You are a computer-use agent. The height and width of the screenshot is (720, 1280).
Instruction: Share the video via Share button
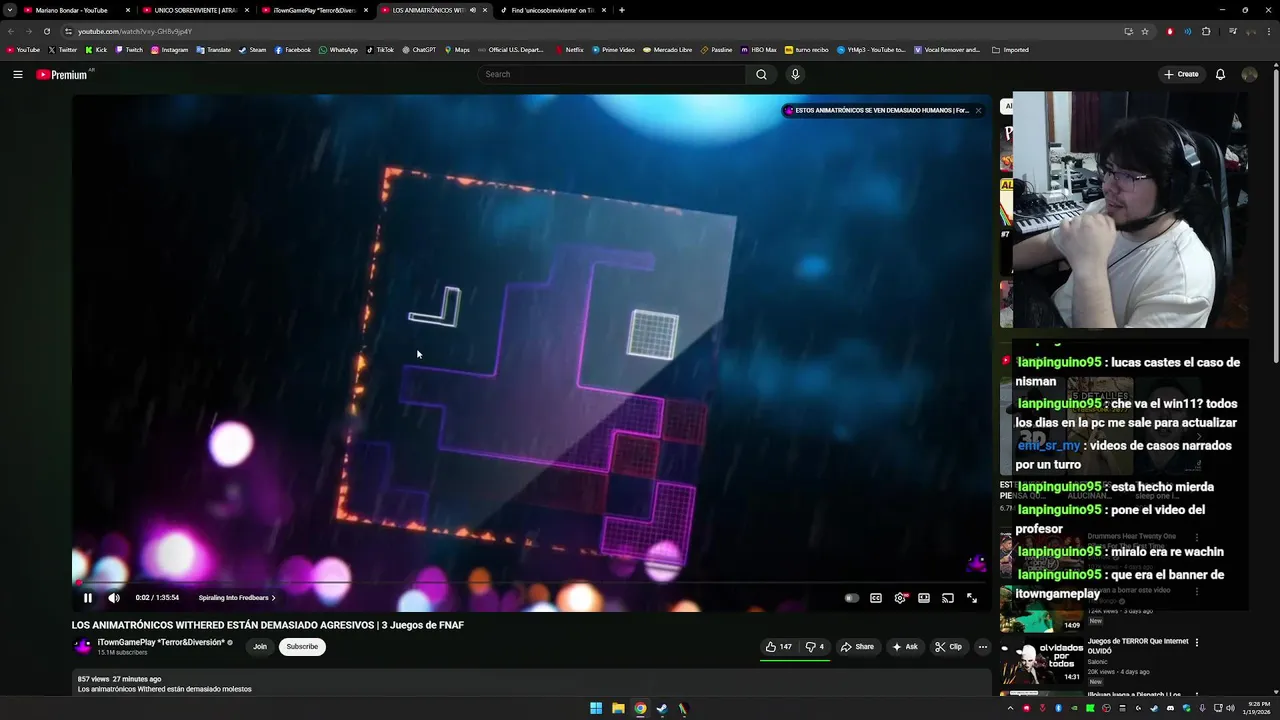pos(857,647)
